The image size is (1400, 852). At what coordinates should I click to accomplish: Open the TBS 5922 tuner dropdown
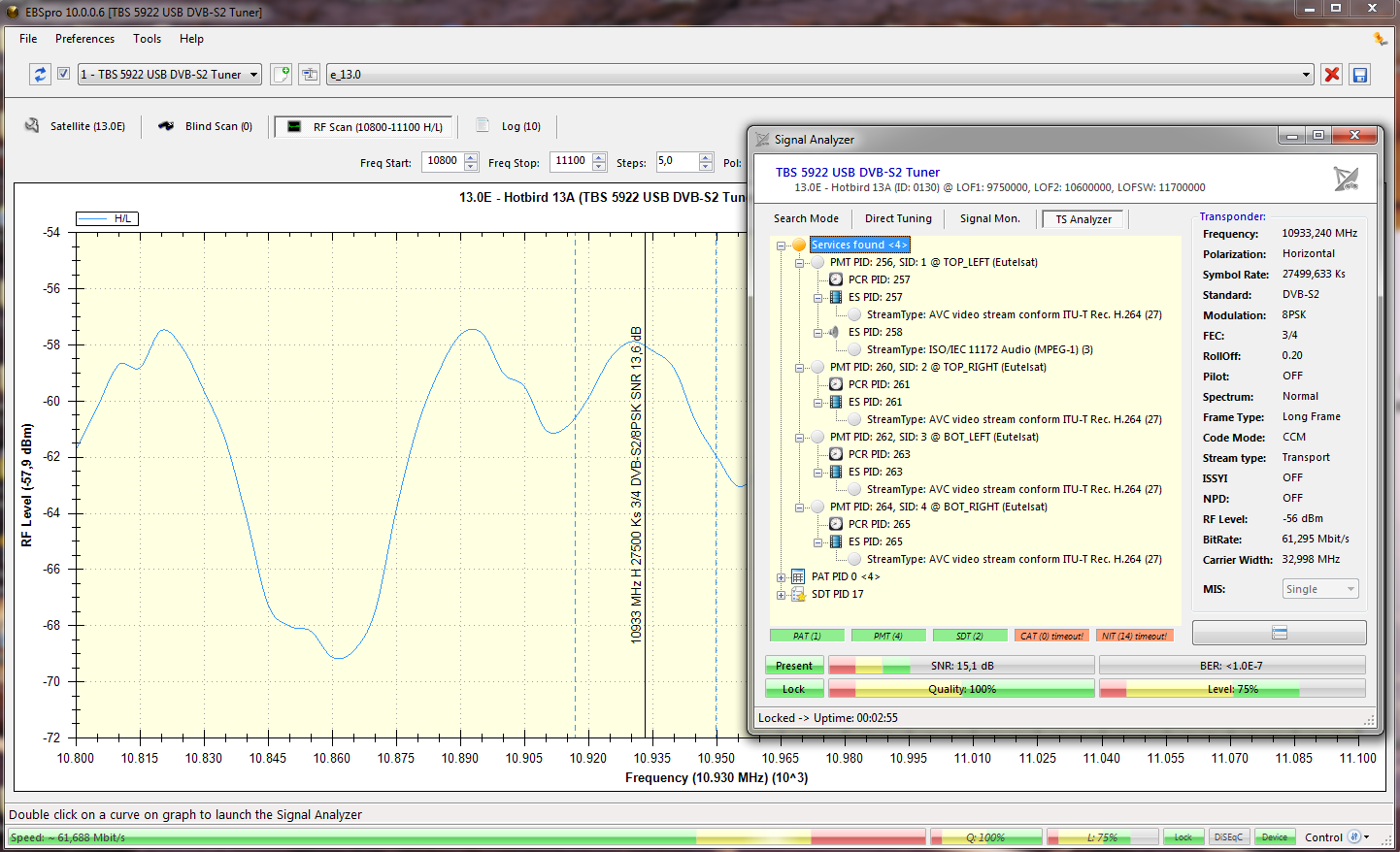point(170,74)
